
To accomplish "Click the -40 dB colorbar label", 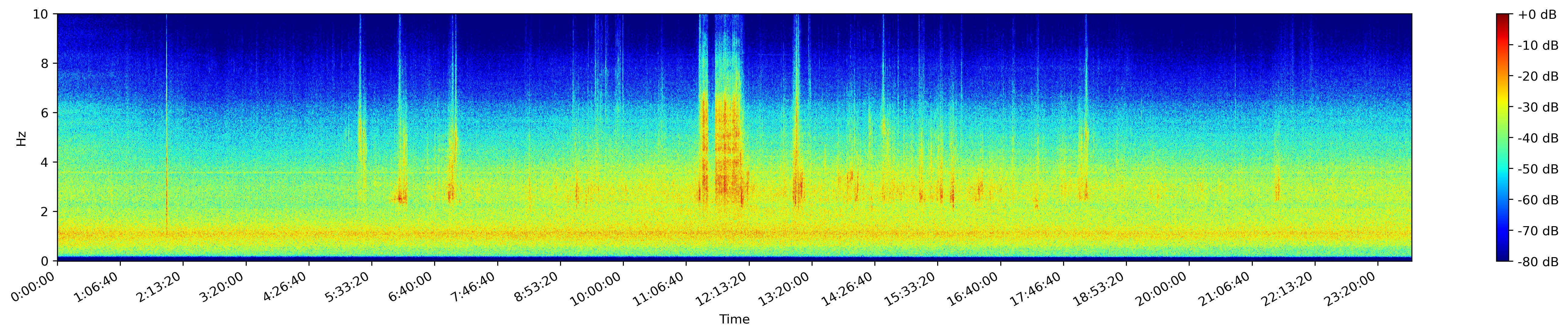I will 1538,139.
